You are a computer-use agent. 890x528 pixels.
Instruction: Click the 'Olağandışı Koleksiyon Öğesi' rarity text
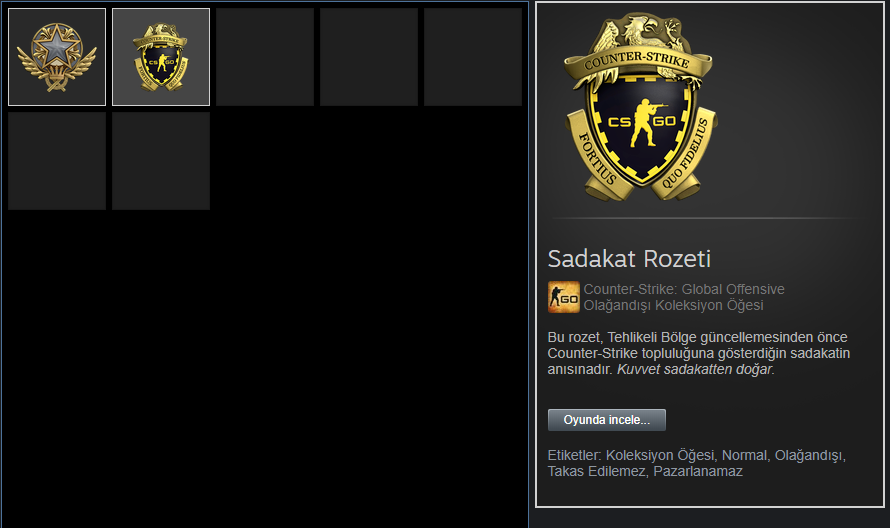(673, 305)
